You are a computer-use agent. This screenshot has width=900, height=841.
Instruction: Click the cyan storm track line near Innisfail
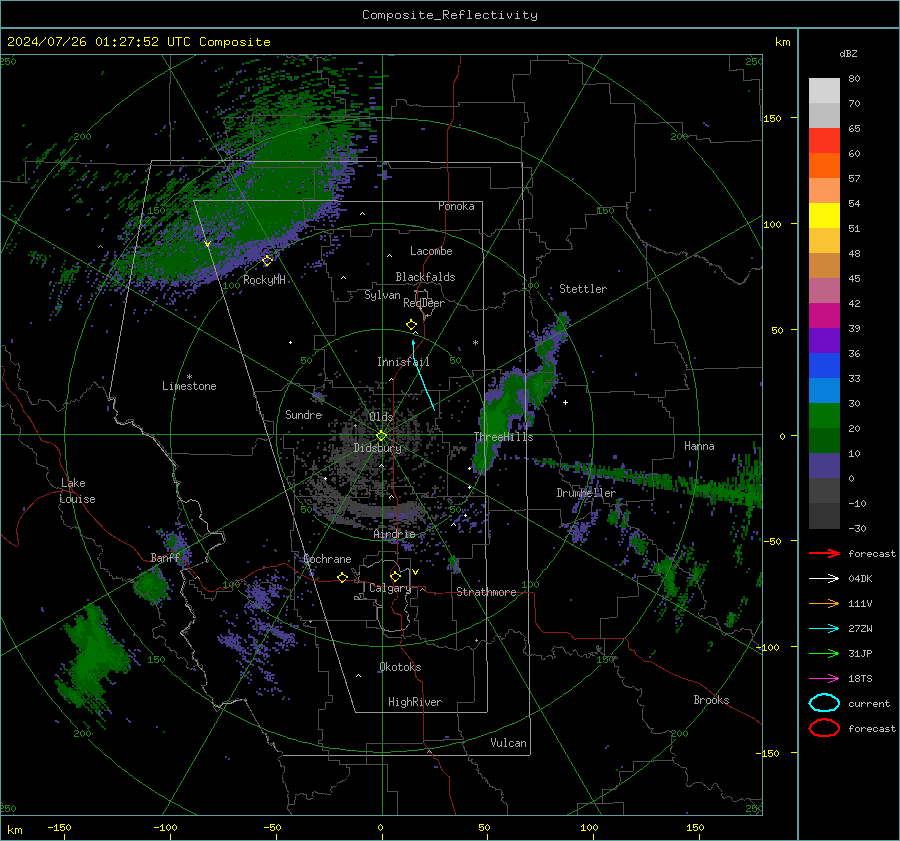[422, 375]
